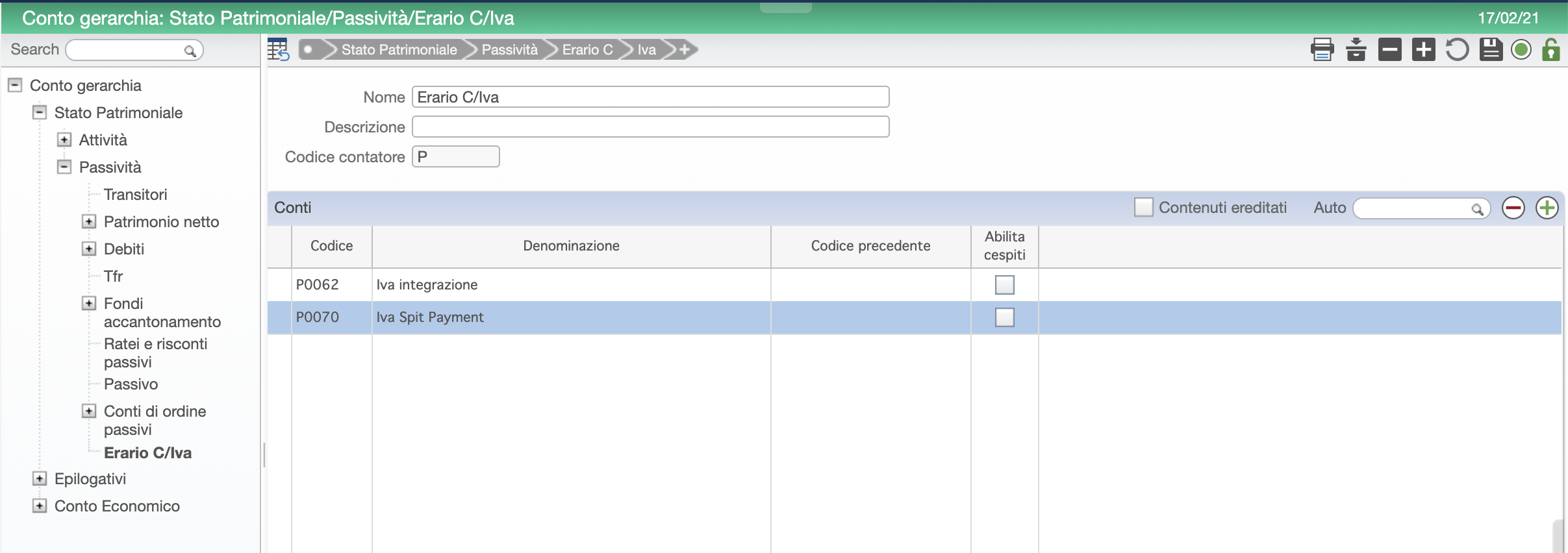Select the P0062 code cell

point(331,285)
